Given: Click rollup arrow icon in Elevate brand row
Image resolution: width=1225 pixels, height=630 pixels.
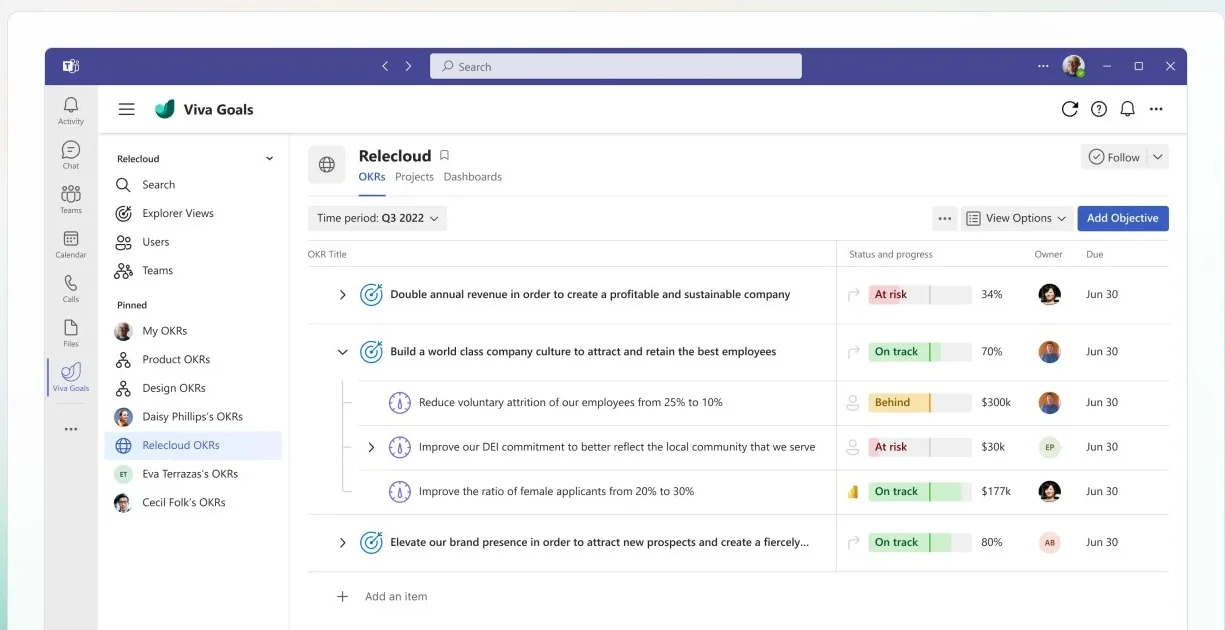Looking at the screenshot, I should click(853, 542).
